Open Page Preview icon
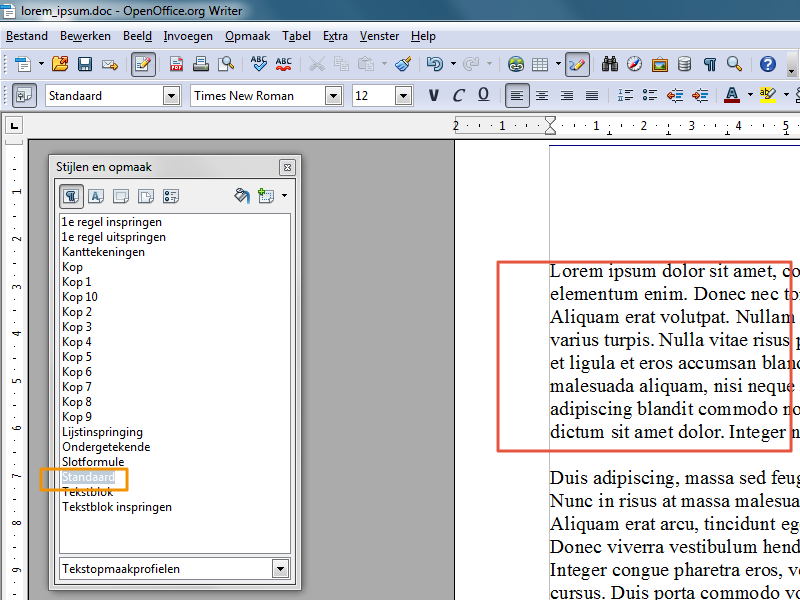This screenshot has height=600, width=800. (226, 64)
